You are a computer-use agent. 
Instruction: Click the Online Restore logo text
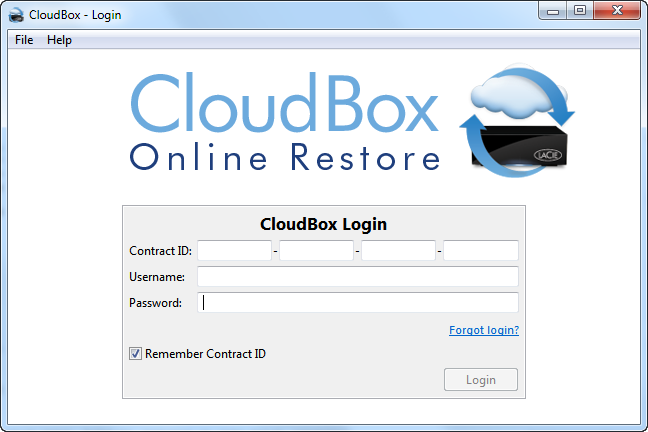[285, 157]
